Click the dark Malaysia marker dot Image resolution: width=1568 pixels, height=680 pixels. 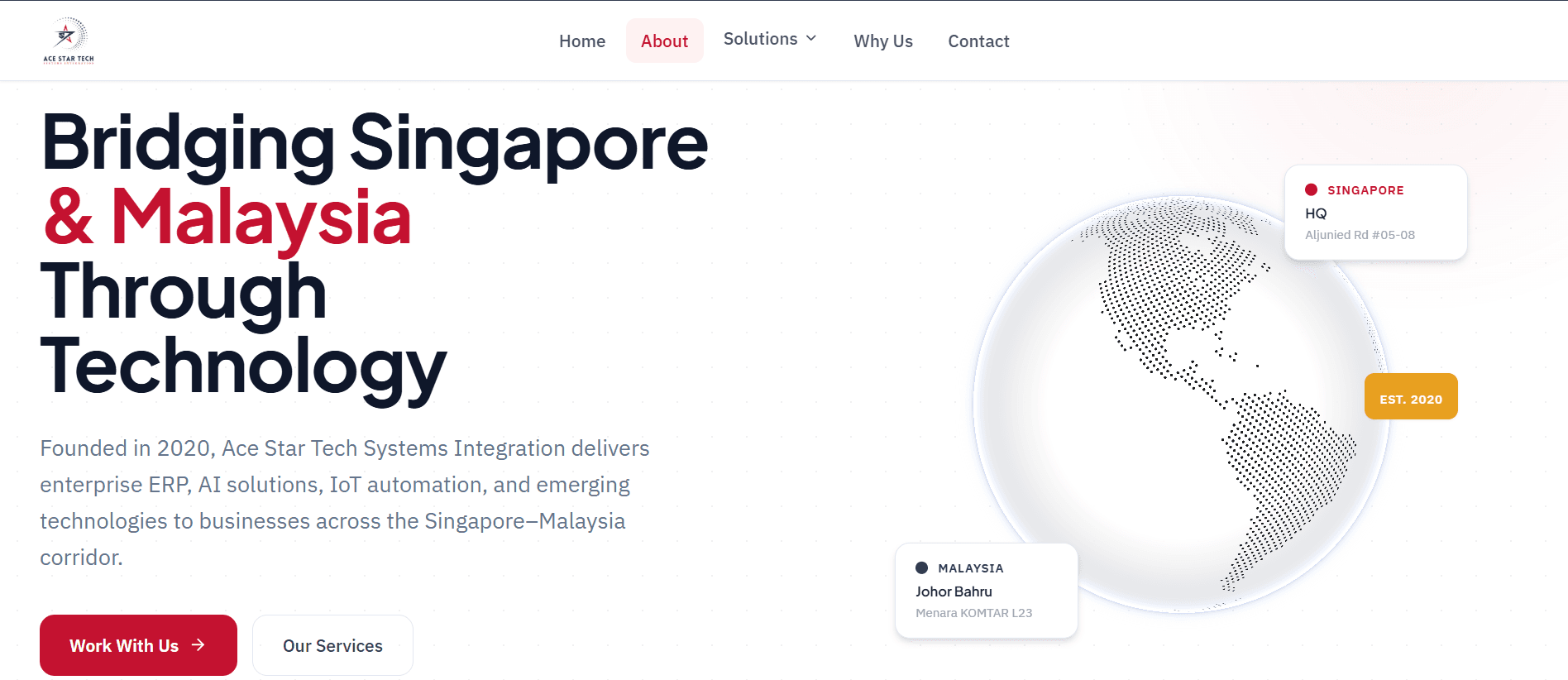[x=921, y=567]
